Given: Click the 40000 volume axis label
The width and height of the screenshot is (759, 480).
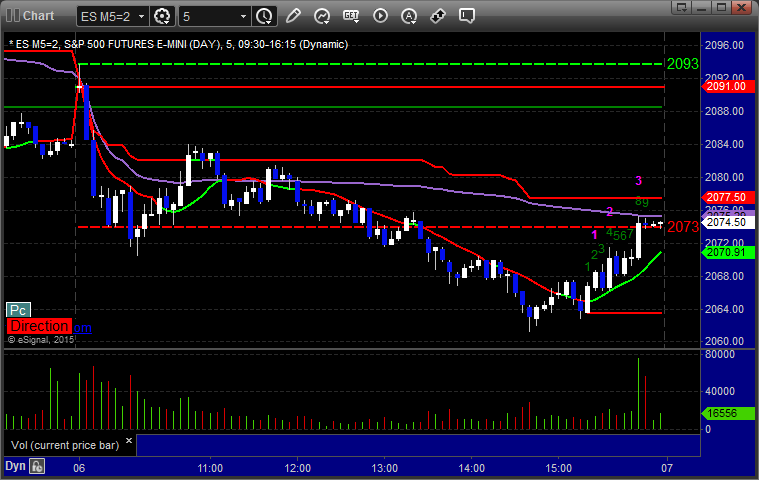Looking at the screenshot, I should coord(720,391).
